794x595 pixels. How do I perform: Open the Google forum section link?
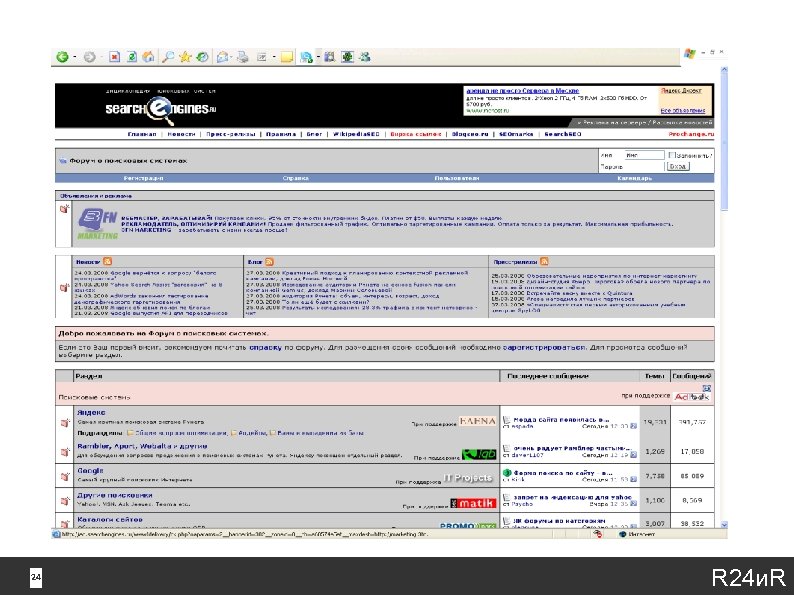(90, 470)
